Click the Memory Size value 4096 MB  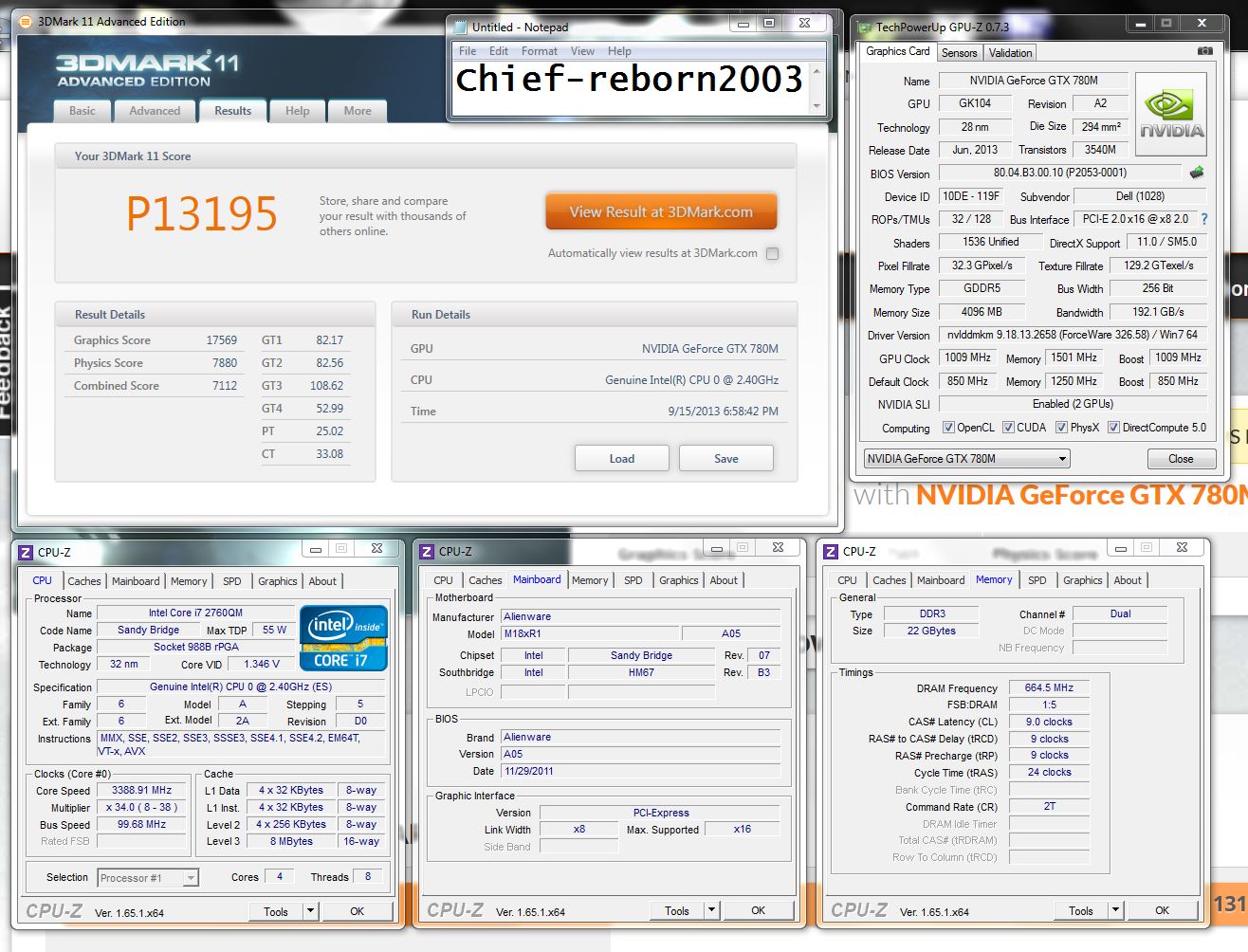[x=982, y=312]
